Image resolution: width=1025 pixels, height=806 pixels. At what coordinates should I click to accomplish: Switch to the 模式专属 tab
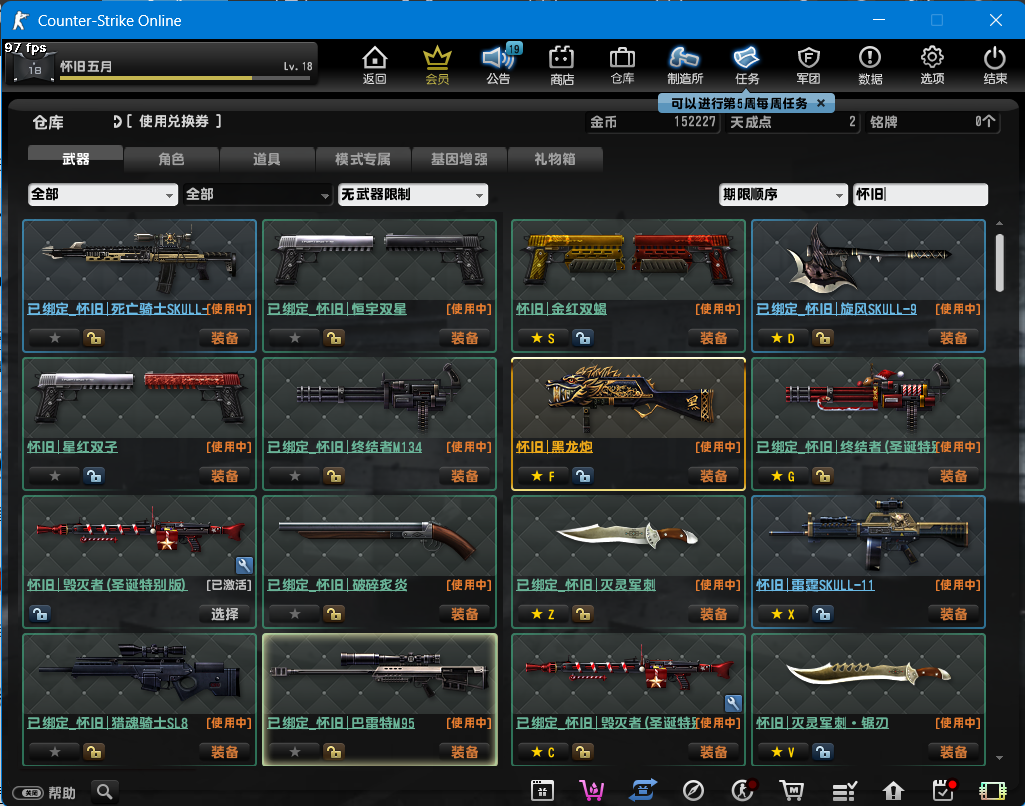363,159
